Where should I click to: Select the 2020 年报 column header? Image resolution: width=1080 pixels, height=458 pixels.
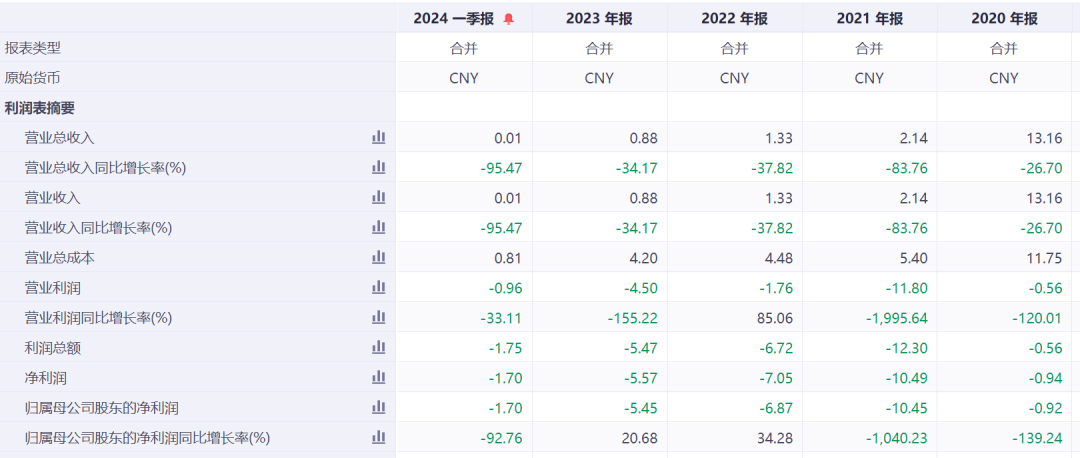point(1004,18)
